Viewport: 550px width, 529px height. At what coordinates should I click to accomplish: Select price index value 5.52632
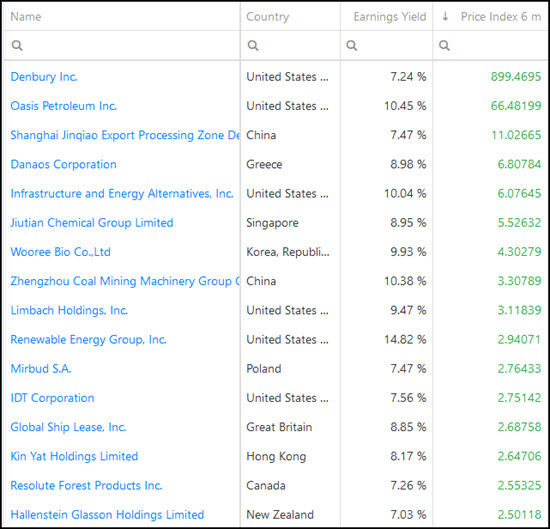coord(519,223)
